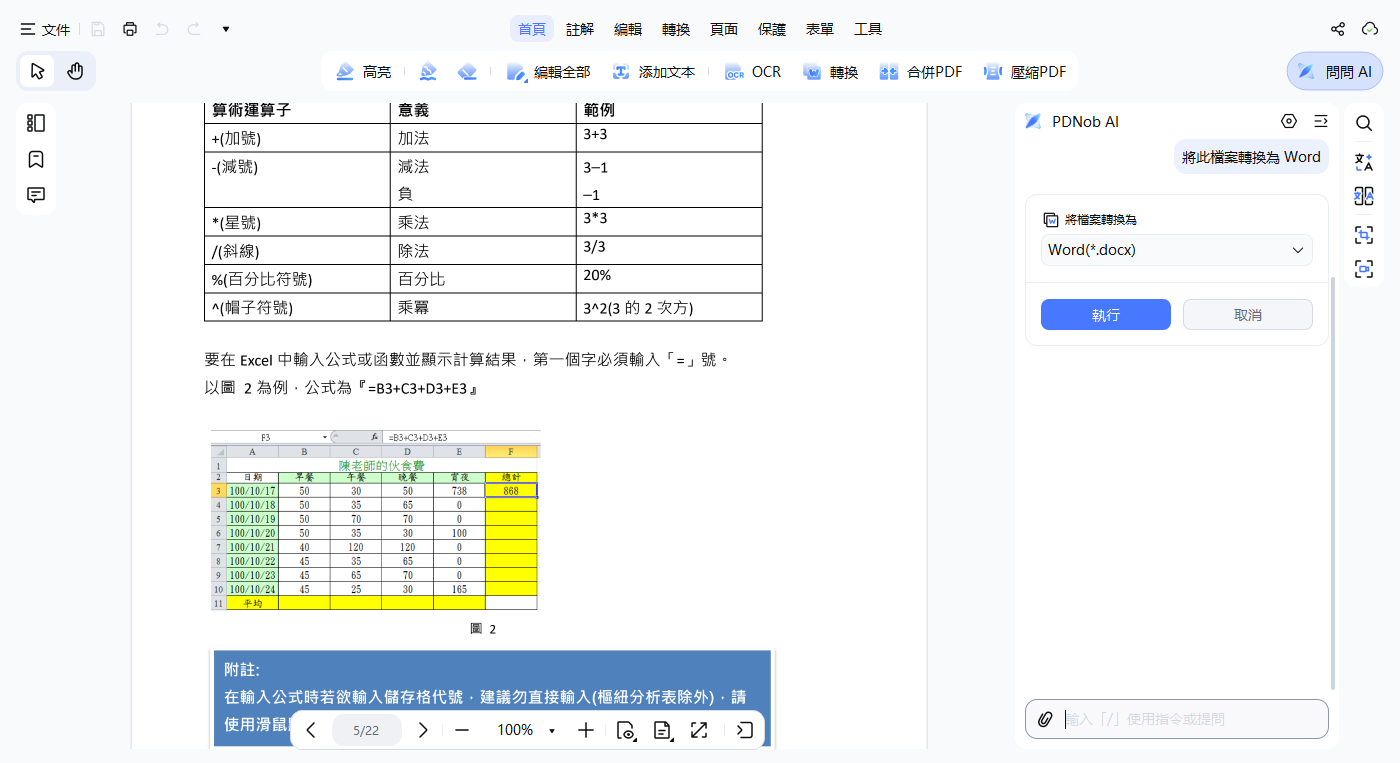1400x763 pixels.
Task: Select the eraser tool icon
Action: [467, 72]
